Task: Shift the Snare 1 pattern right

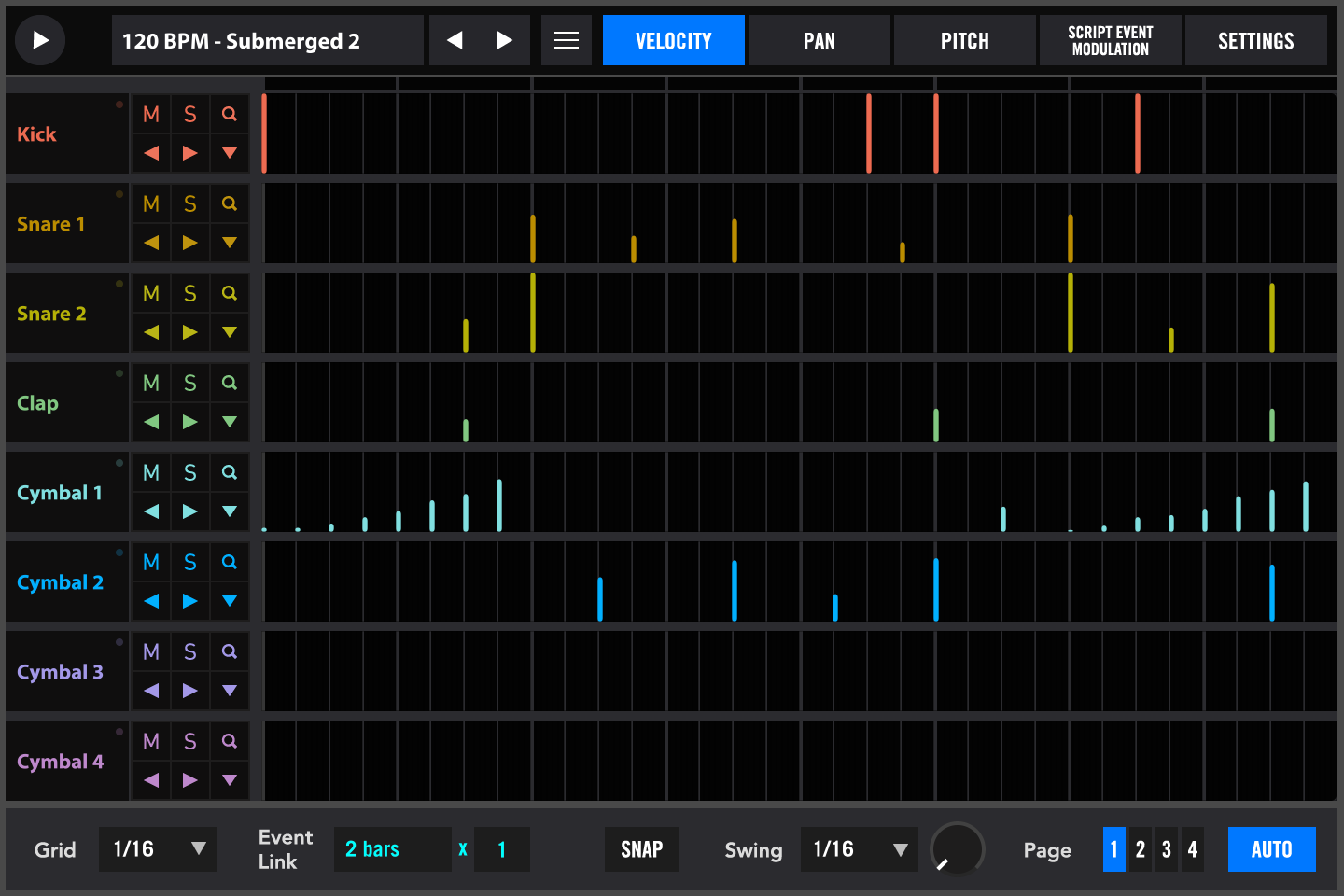Action: pos(189,242)
